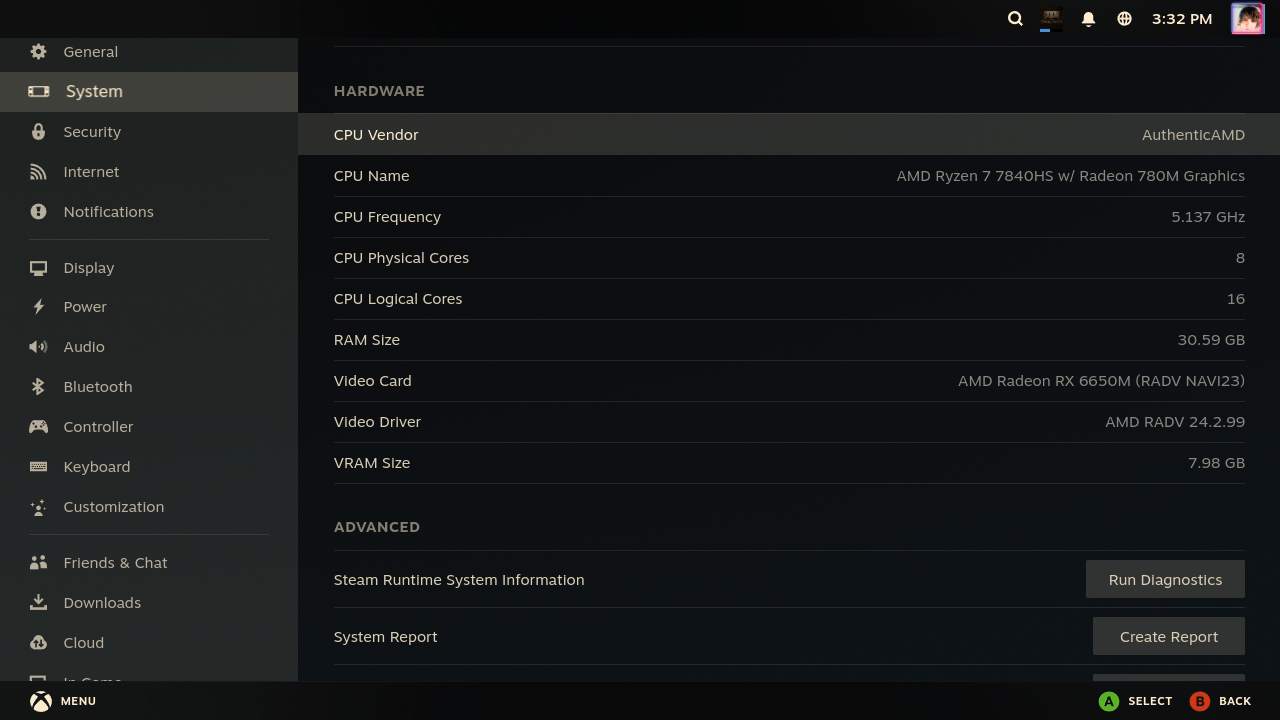The height and width of the screenshot is (720, 1280).
Task: Open Security settings lock icon
Action: coord(38,131)
